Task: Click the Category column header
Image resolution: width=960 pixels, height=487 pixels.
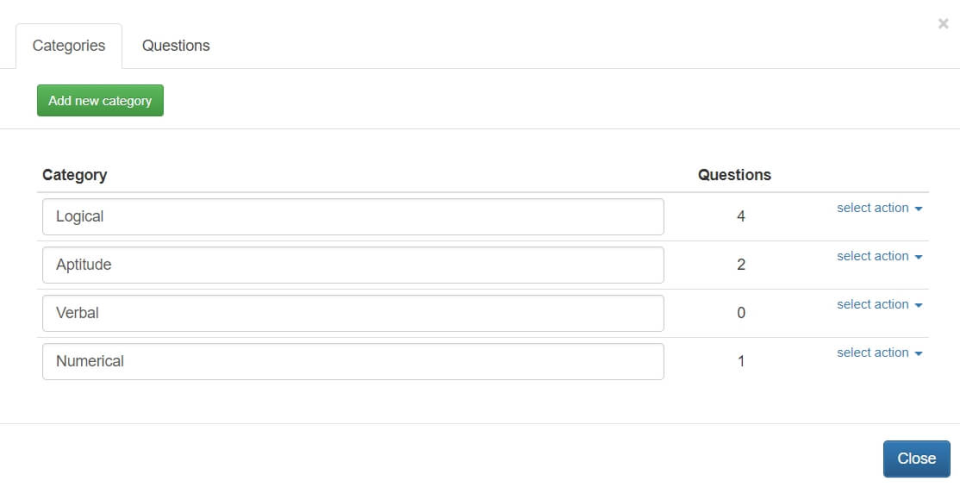Action: coord(75,175)
